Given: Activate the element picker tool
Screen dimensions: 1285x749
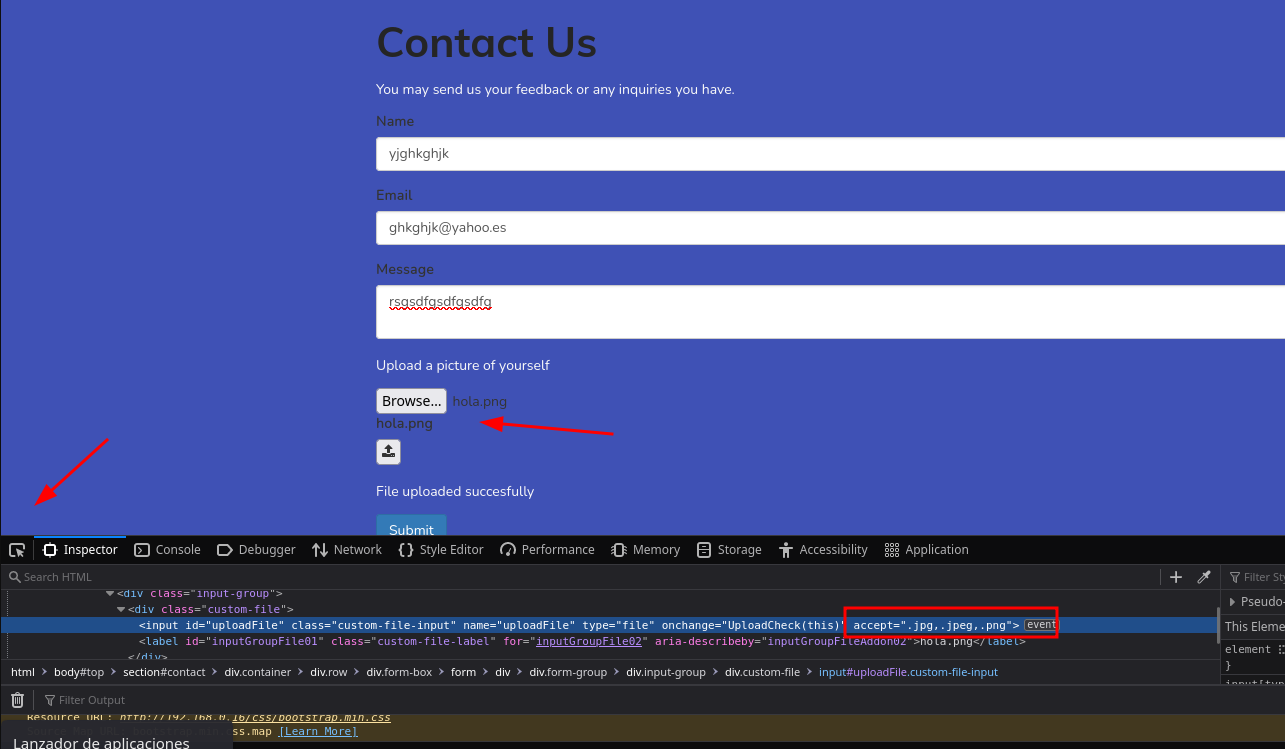Looking at the screenshot, I should (x=17, y=550).
